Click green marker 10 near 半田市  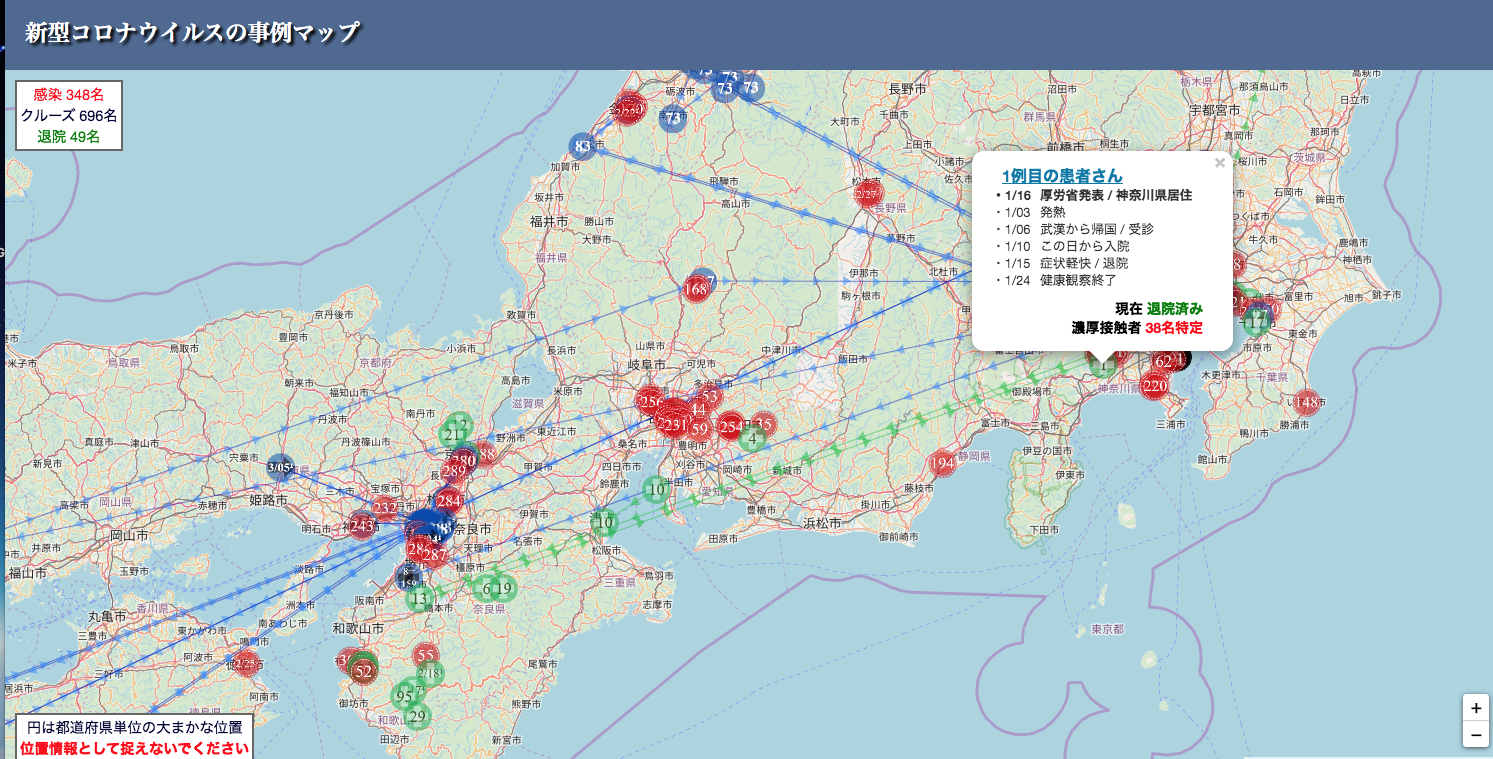click(656, 489)
